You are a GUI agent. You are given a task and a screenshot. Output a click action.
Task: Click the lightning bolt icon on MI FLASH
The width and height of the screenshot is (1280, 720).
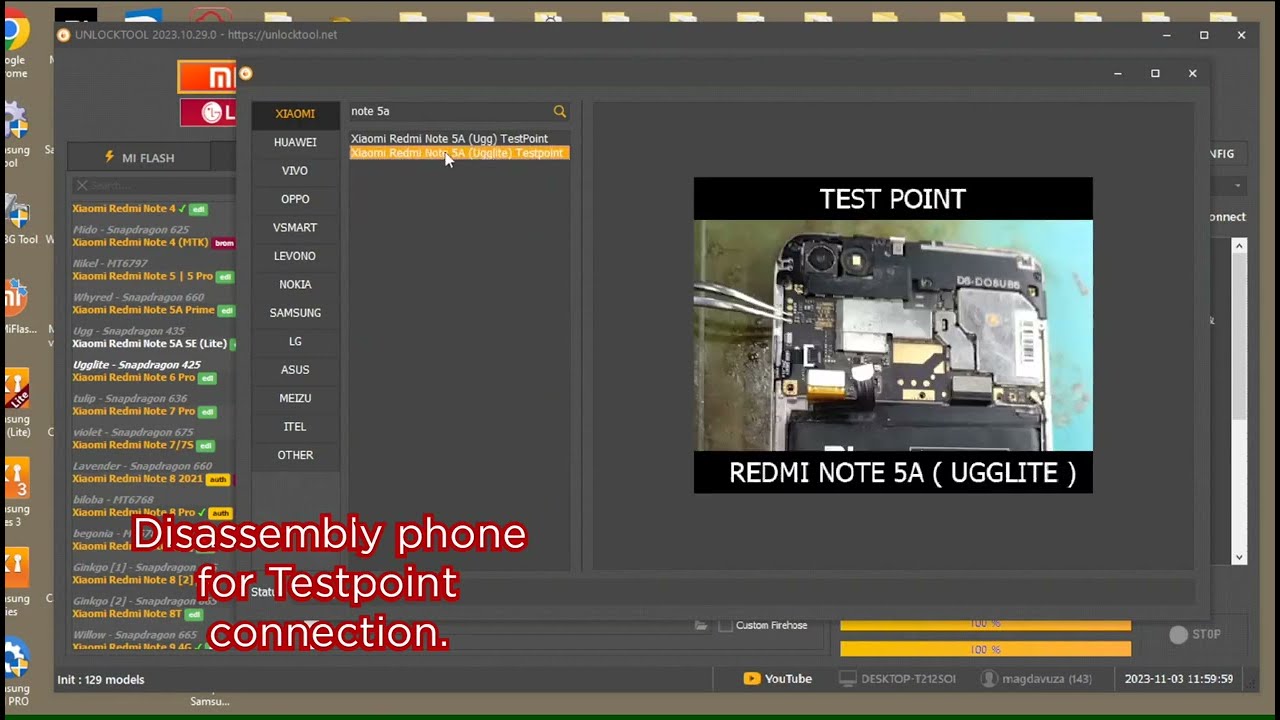[x=109, y=157]
